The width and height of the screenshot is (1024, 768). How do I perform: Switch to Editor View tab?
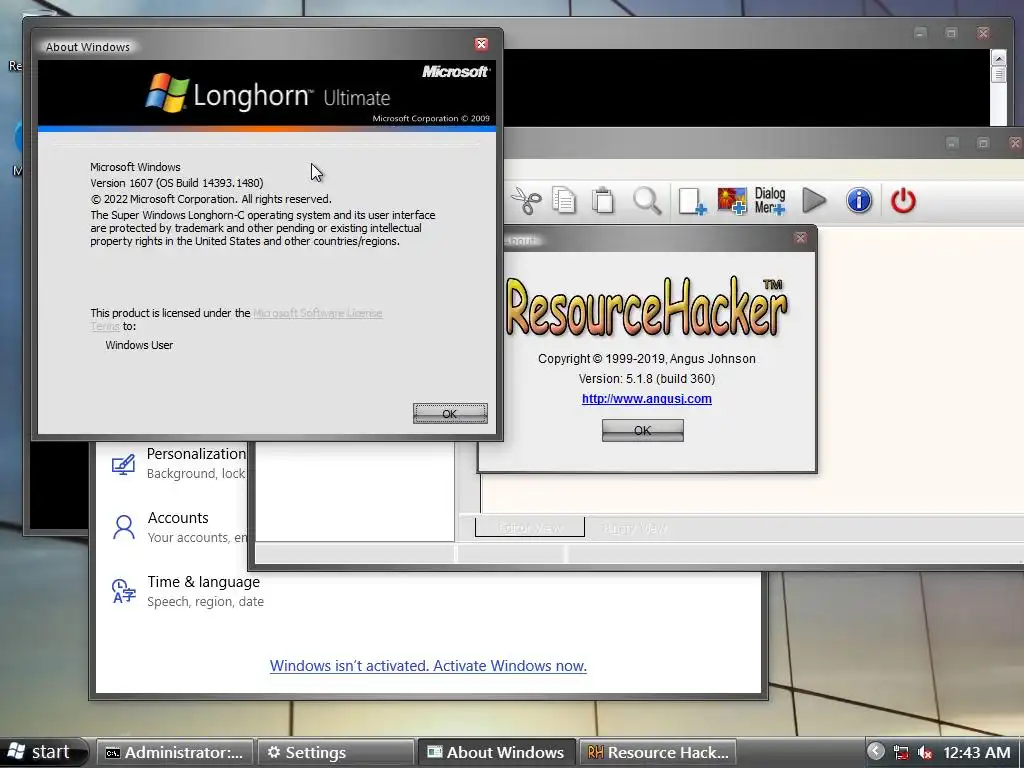tap(530, 528)
